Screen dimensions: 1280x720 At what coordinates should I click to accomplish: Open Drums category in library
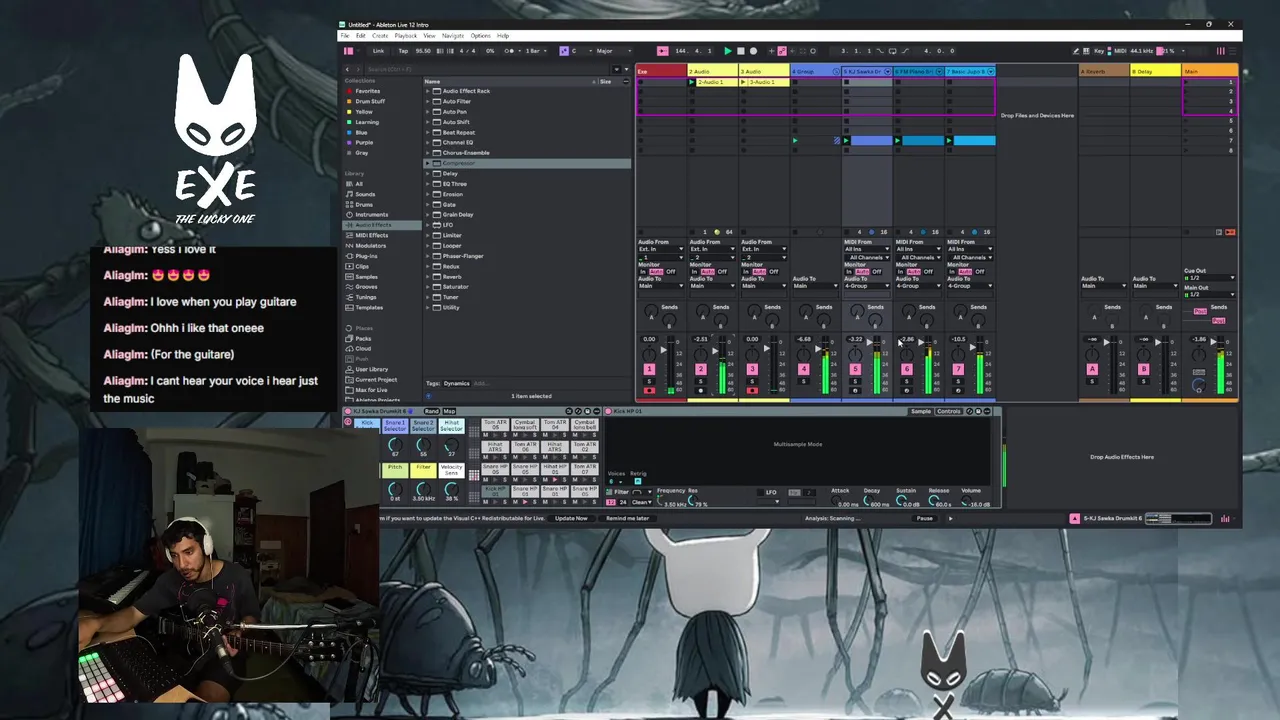tap(364, 204)
